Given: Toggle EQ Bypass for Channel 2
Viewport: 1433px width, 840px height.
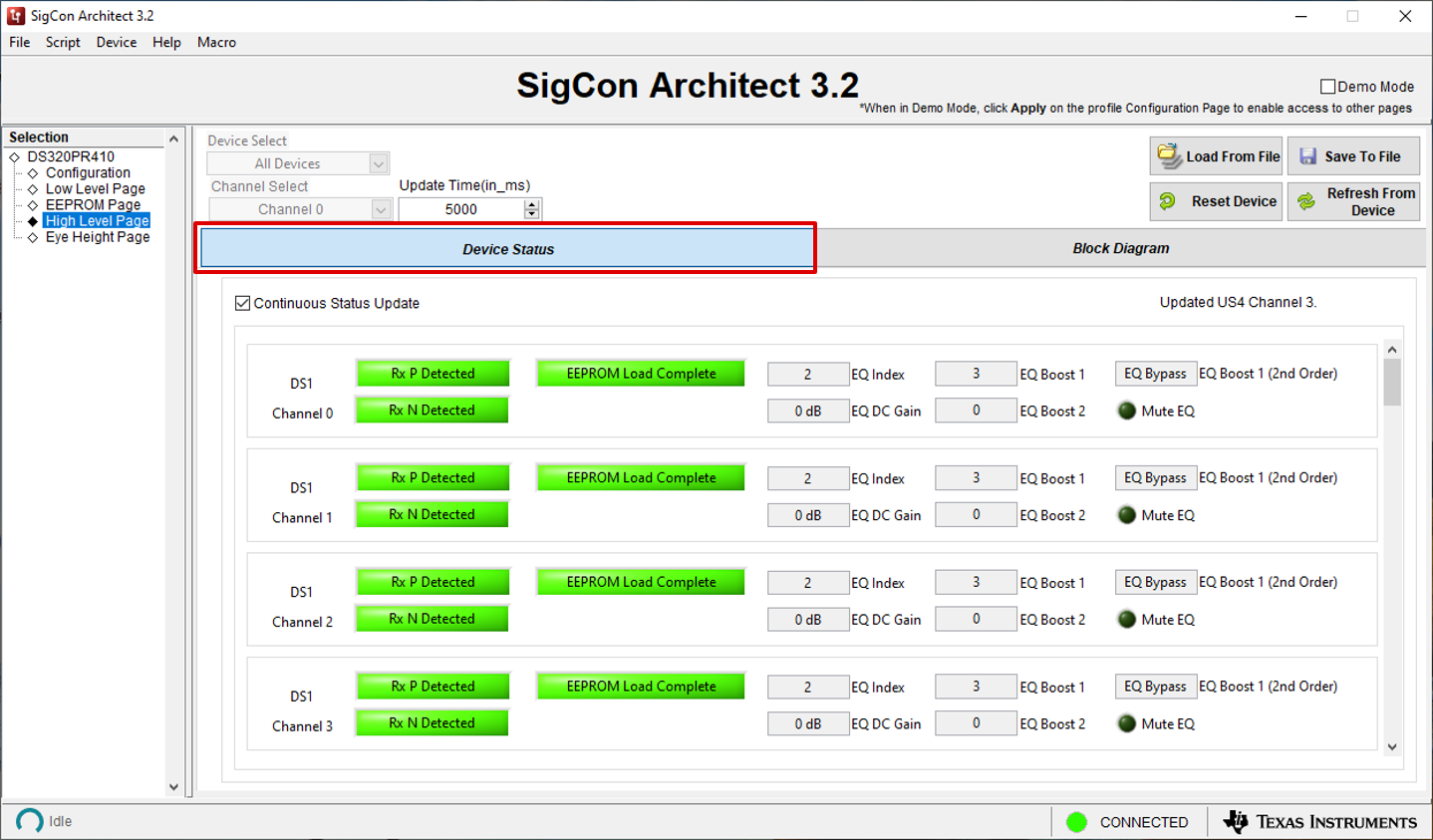Looking at the screenshot, I should (1155, 582).
